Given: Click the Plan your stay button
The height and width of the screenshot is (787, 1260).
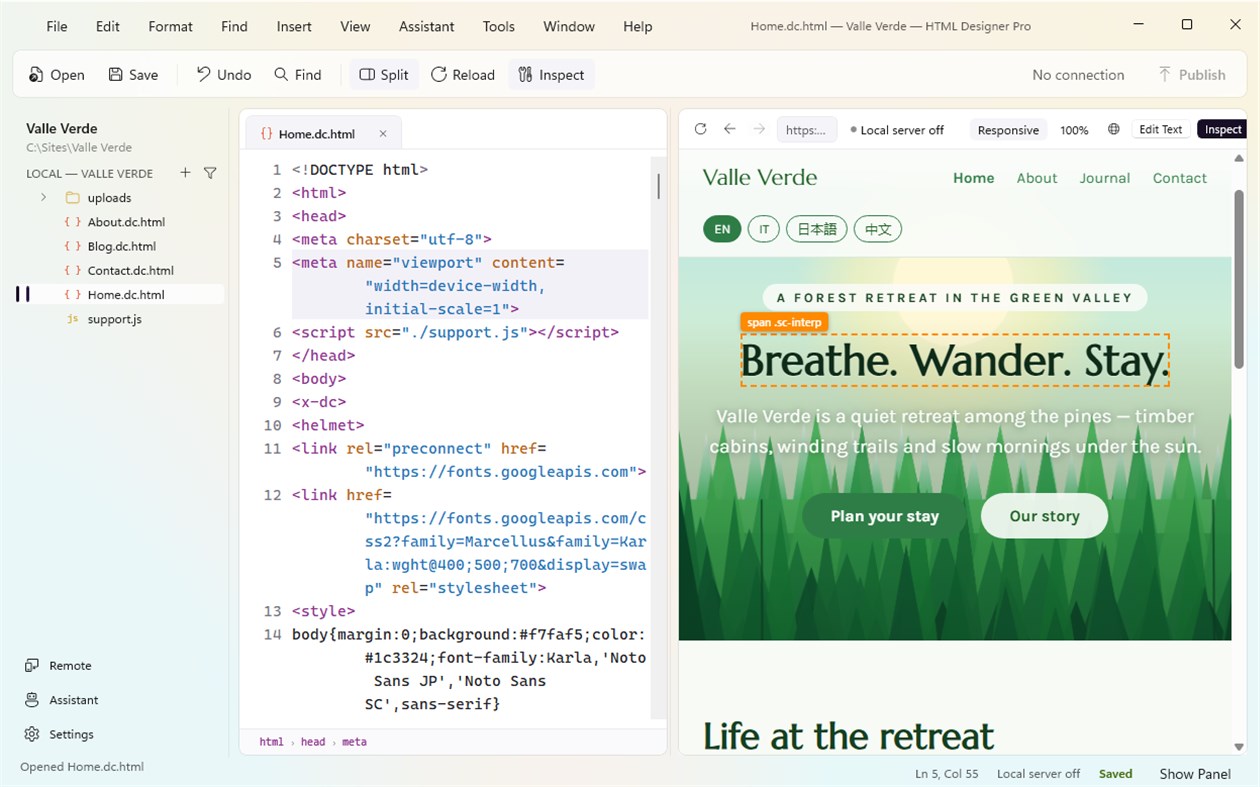Looking at the screenshot, I should coord(884,516).
